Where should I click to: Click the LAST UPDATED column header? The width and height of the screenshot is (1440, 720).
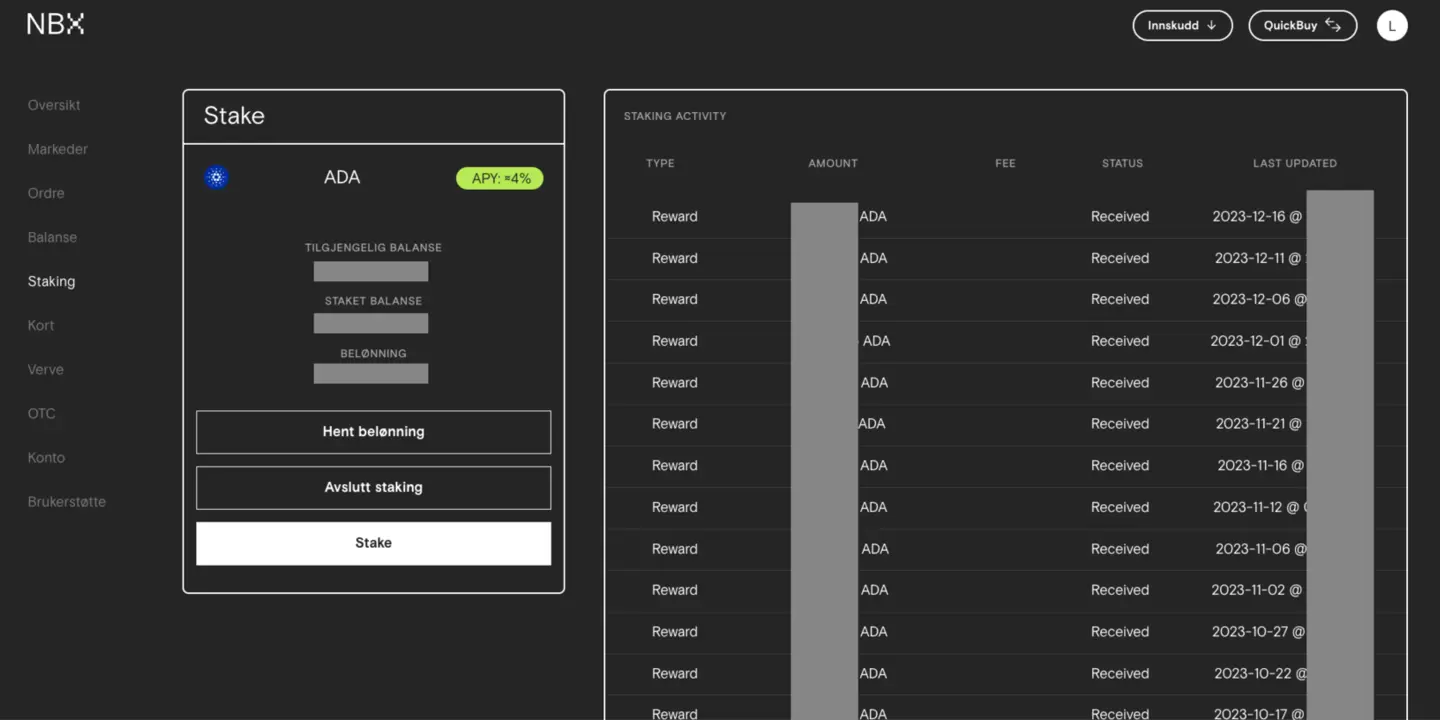[1295, 163]
